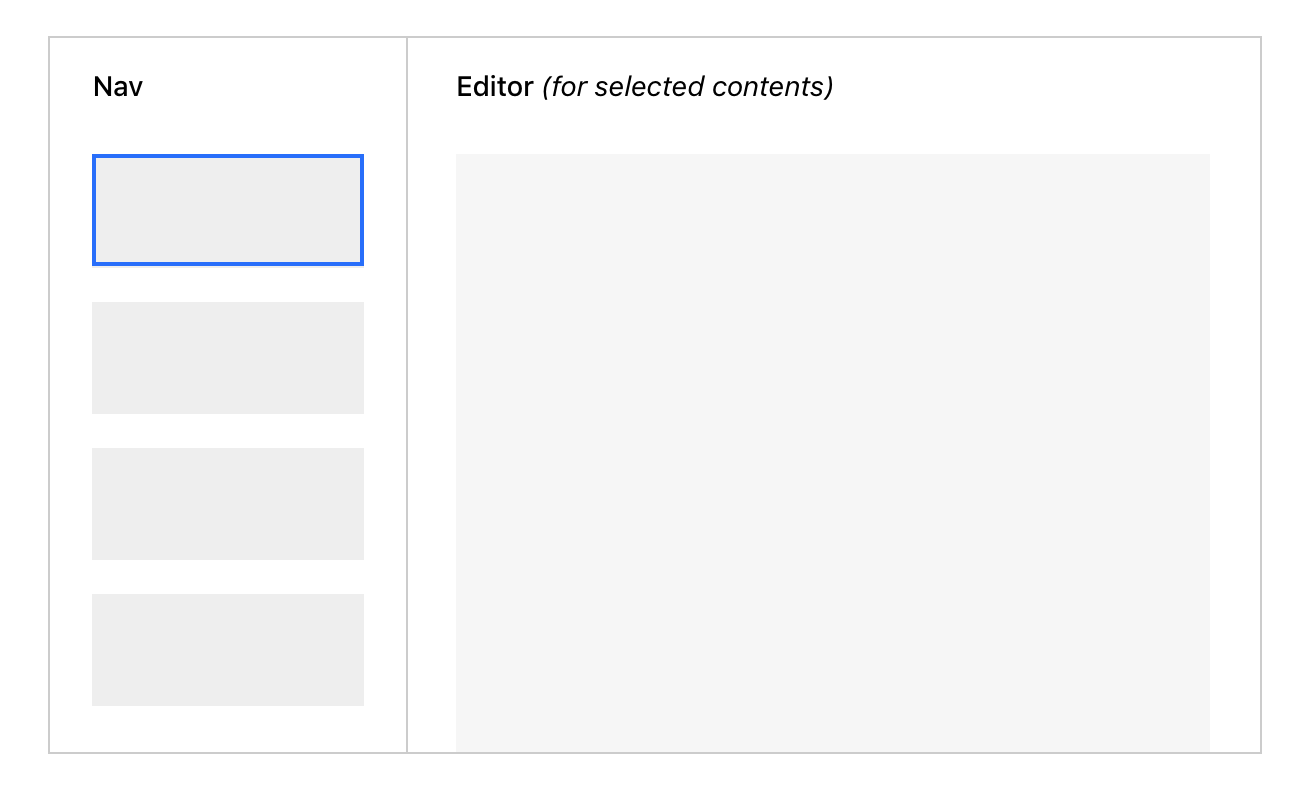1300x802 pixels.
Task: Select the Nav item second from the bottom
Action: (228, 503)
